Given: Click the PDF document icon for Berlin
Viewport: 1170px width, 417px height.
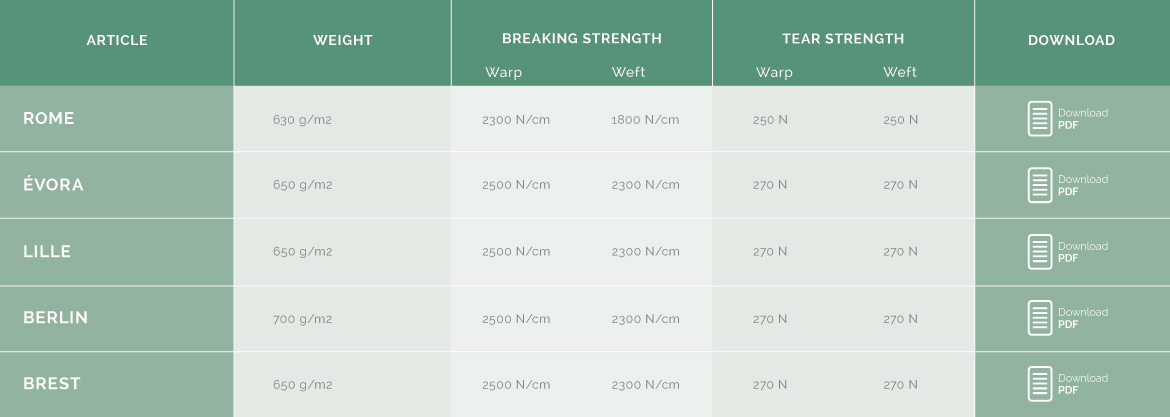Looking at the screenshot, I should coord(1039,318).
